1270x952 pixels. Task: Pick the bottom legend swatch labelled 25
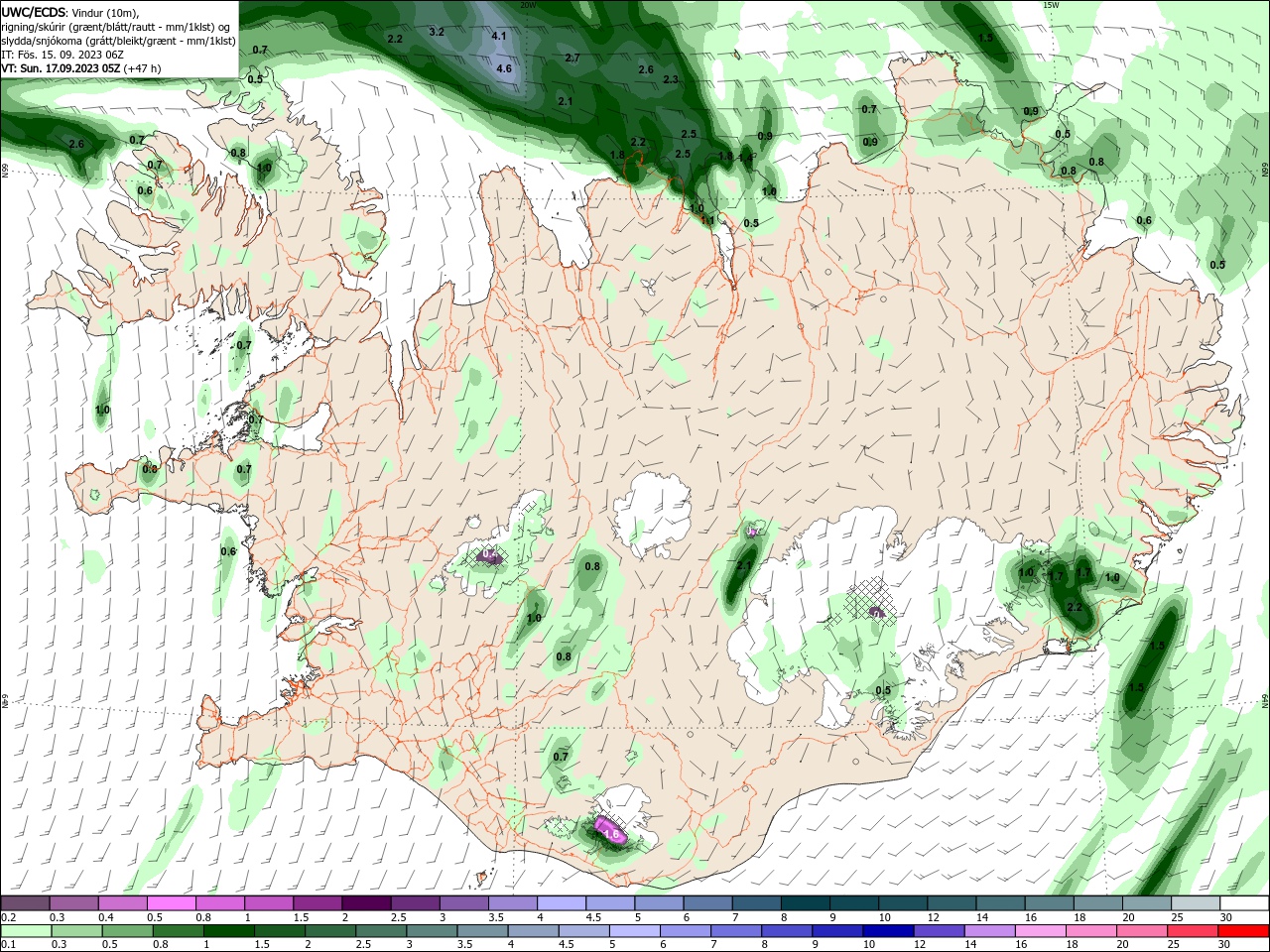point(1192,931)
